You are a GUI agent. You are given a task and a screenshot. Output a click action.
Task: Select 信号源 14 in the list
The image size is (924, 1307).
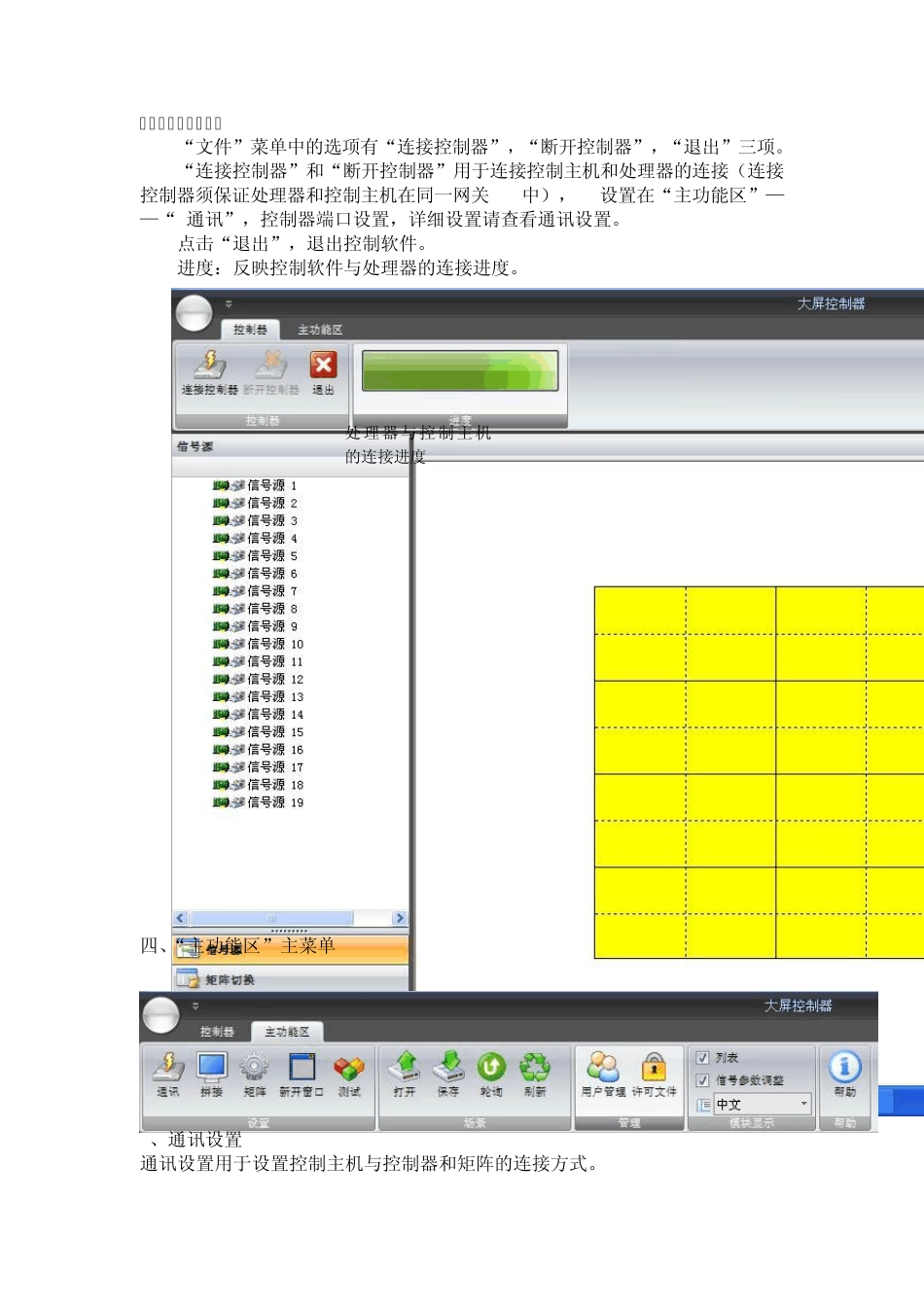(x=258, y=714)
